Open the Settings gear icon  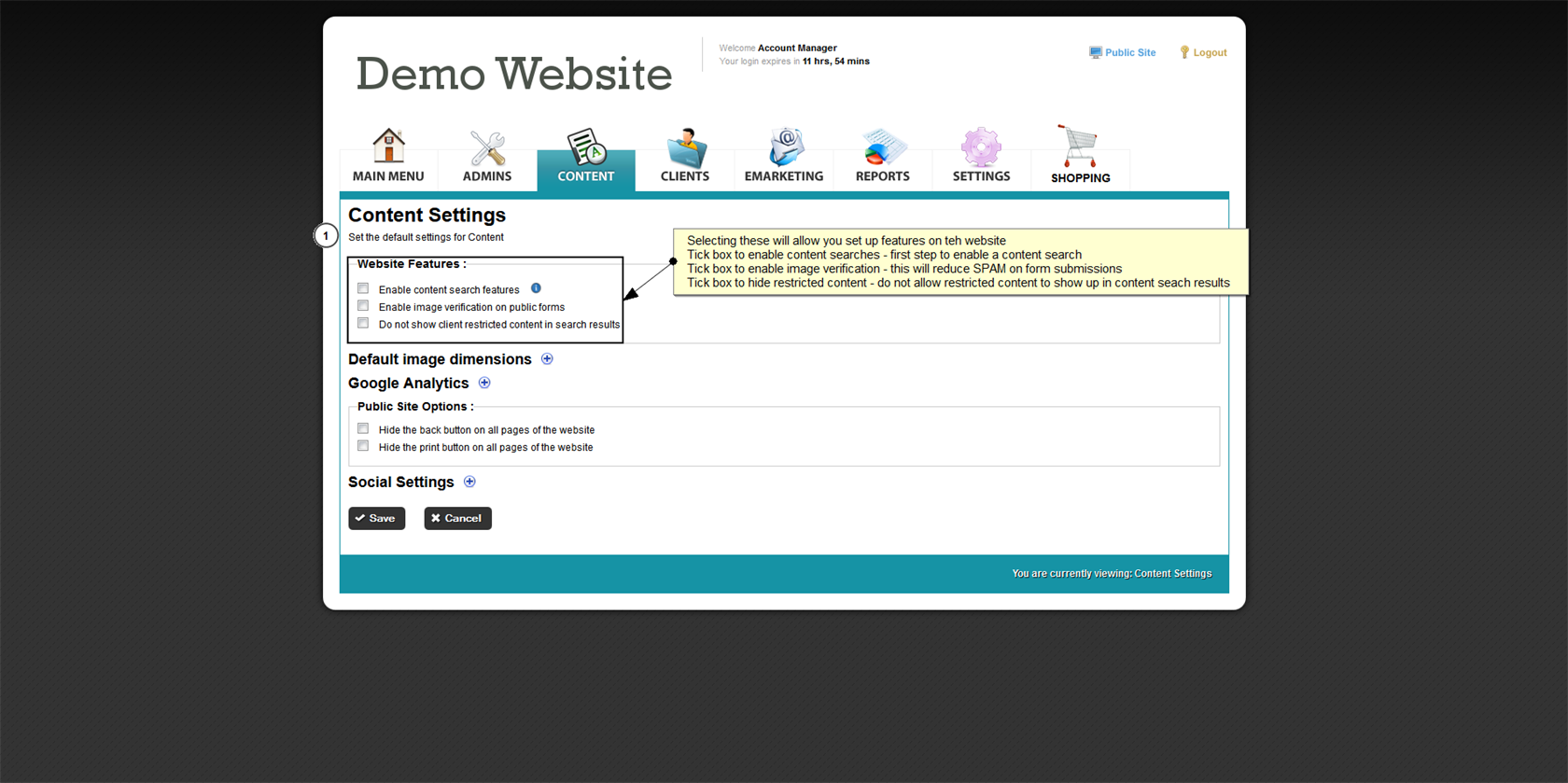click(x=981, y=147)
